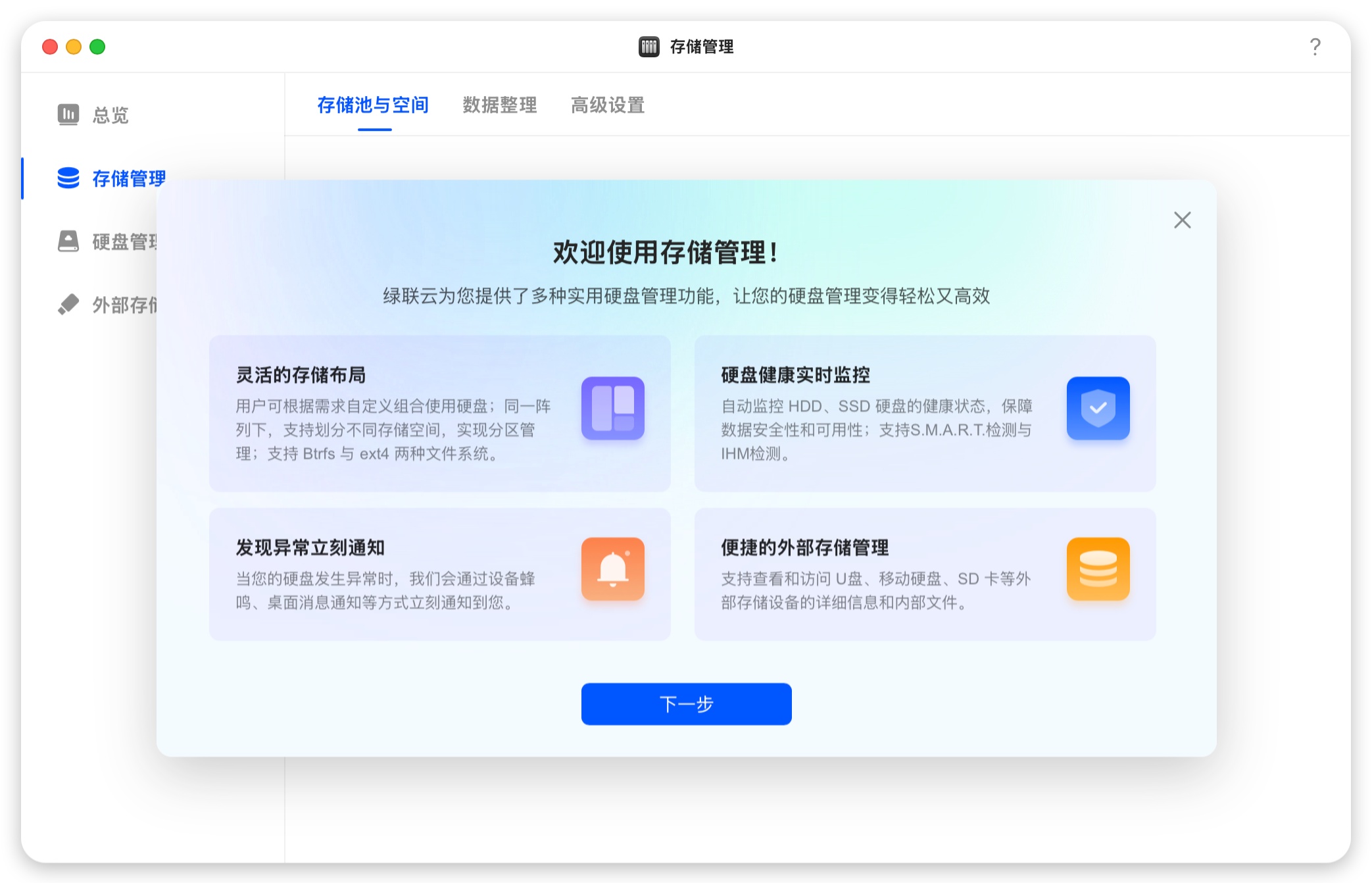Open the 高级设置 tab
The image size is (1372, 883).
coord(608,105)
